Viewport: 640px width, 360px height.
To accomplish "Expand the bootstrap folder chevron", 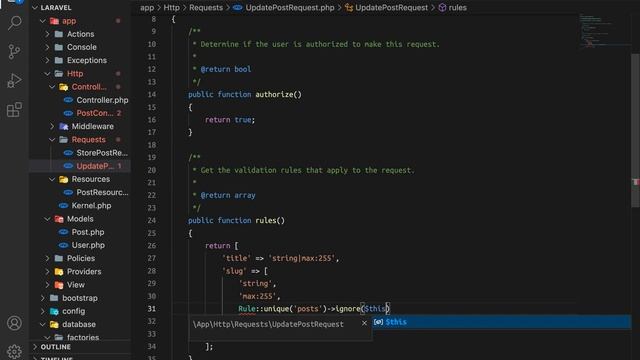I will click(42, 298).
